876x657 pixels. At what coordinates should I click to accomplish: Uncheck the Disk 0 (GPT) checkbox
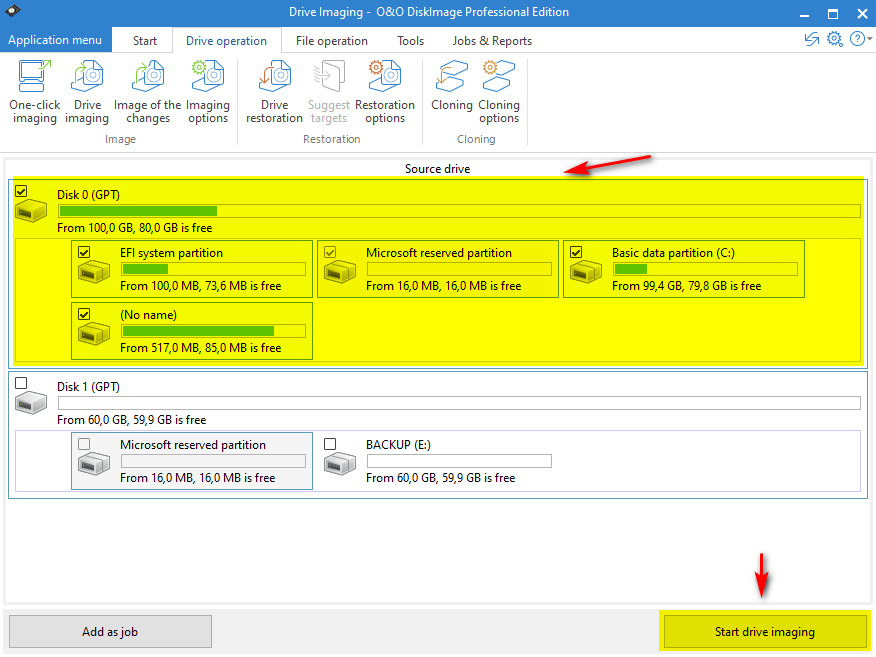[x=22, y=191]
